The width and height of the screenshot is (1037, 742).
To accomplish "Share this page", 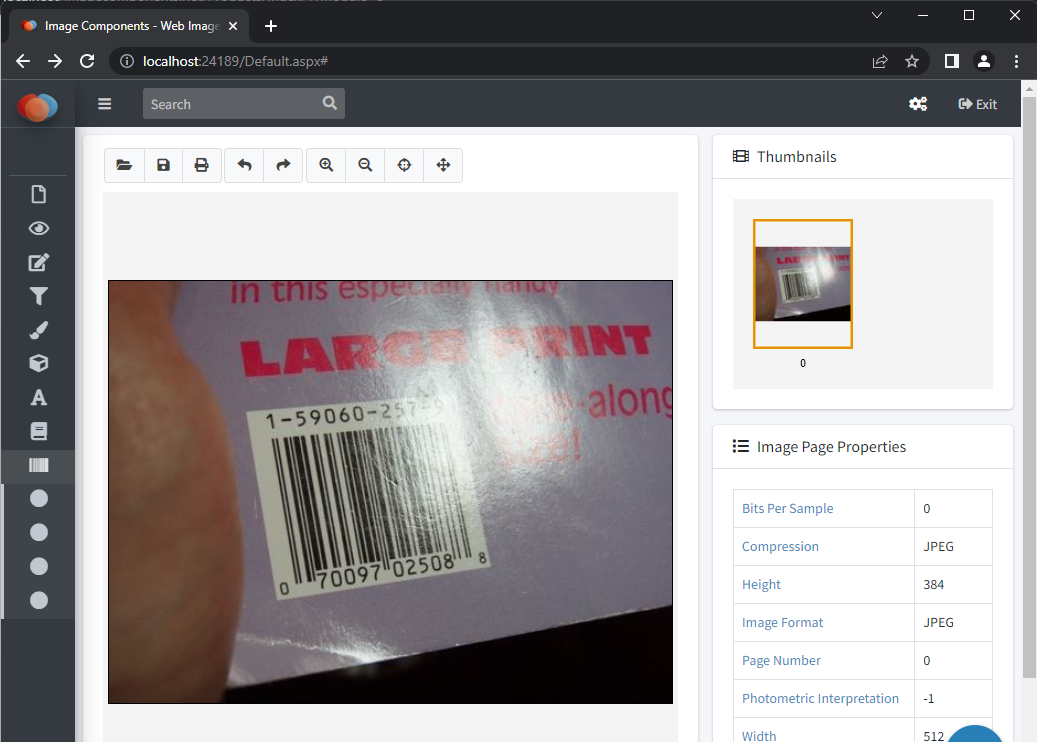I will pos(880,62).
